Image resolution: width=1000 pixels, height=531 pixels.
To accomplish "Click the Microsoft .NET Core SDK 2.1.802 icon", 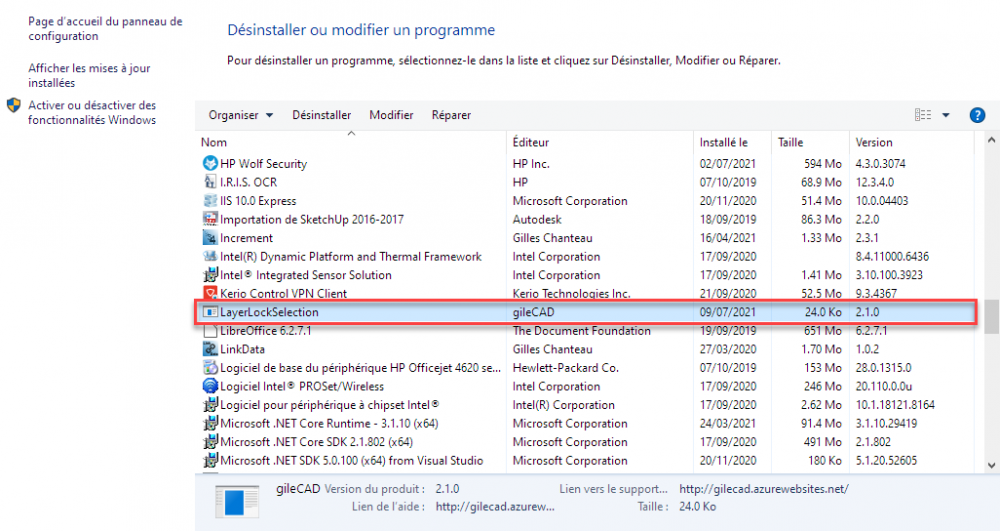I will click(210, 442).
